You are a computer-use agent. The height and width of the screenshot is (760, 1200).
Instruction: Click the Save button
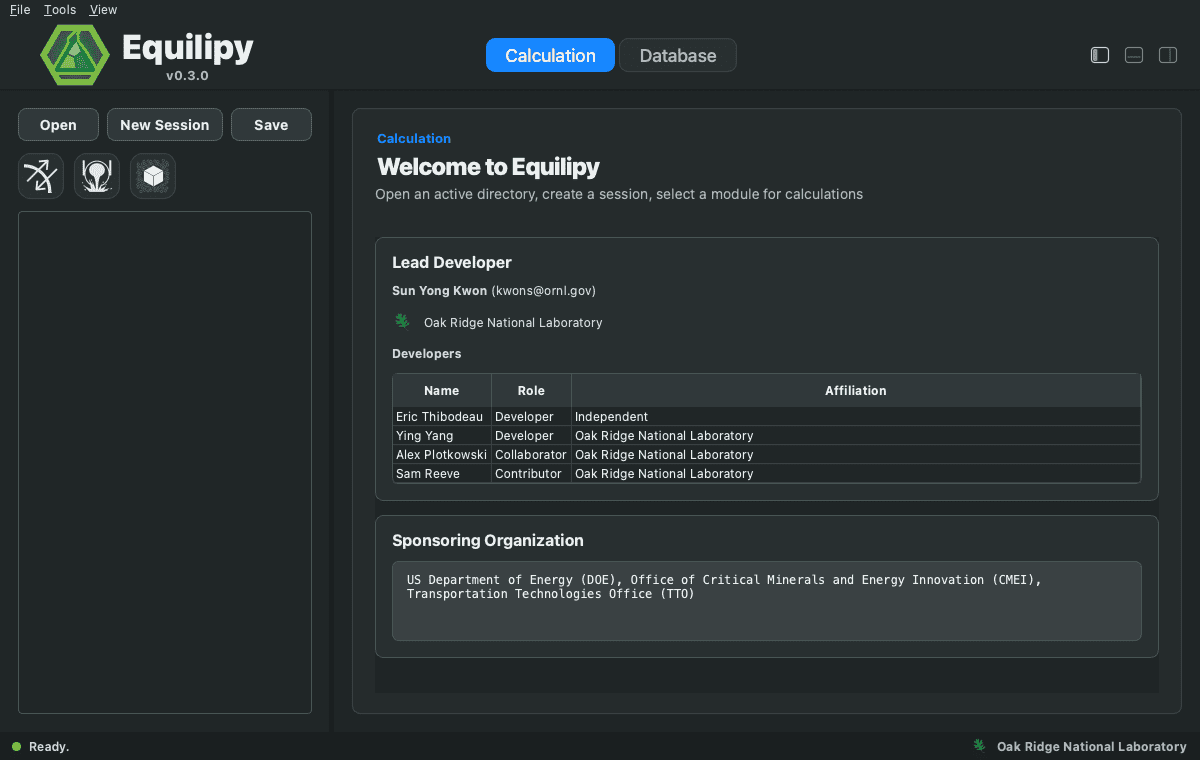(271, 125)
